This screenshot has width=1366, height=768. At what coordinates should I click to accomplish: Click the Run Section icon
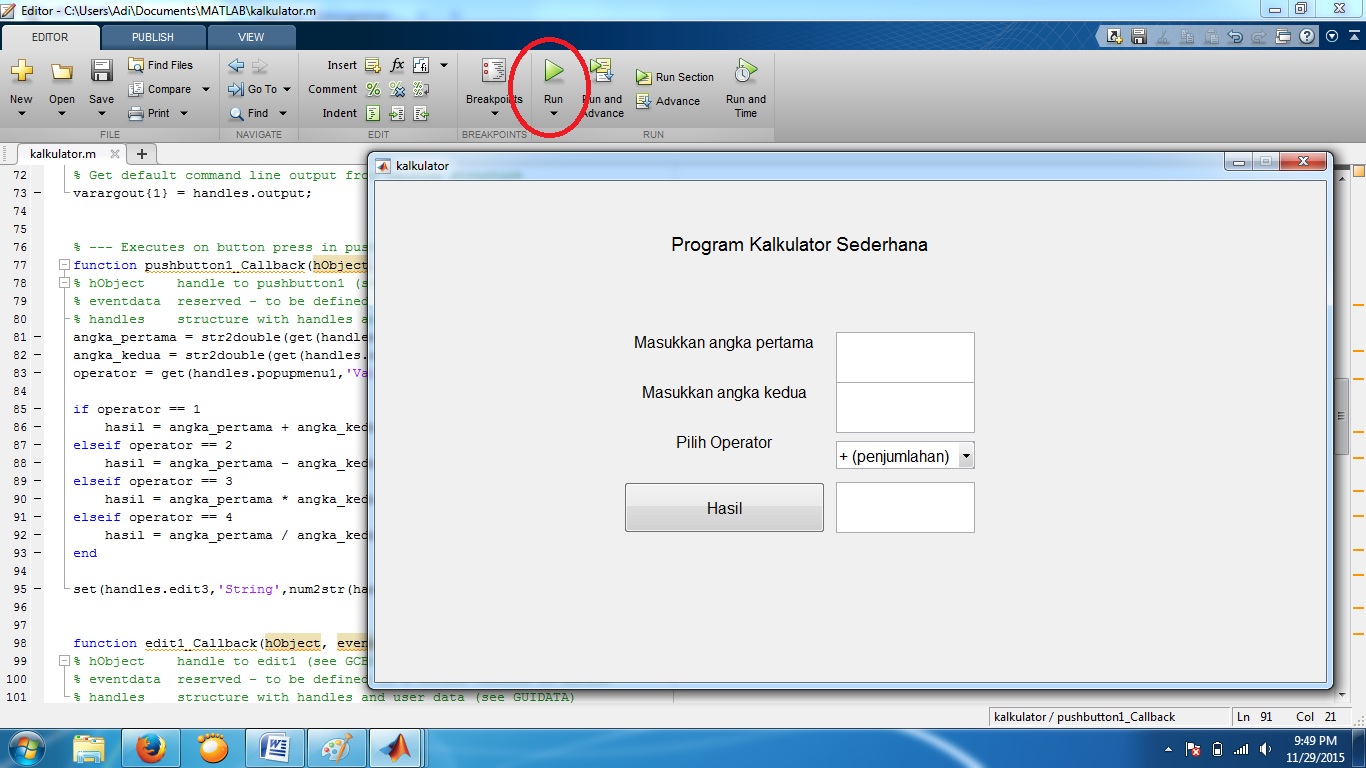[x=644, y=77]
